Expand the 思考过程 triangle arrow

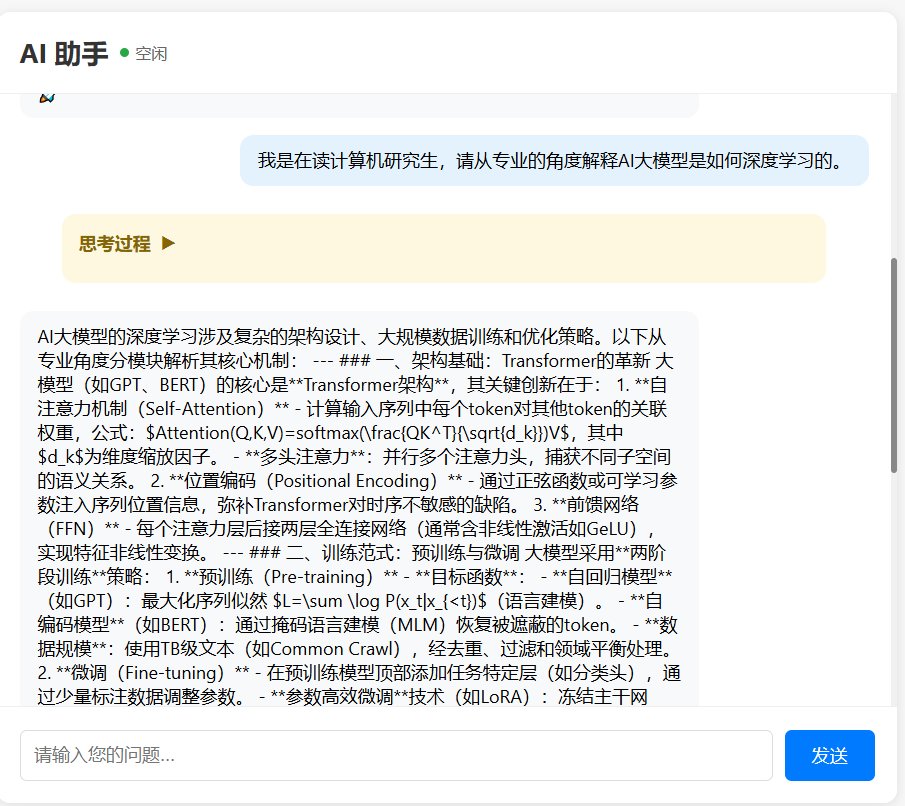[168, 243]
